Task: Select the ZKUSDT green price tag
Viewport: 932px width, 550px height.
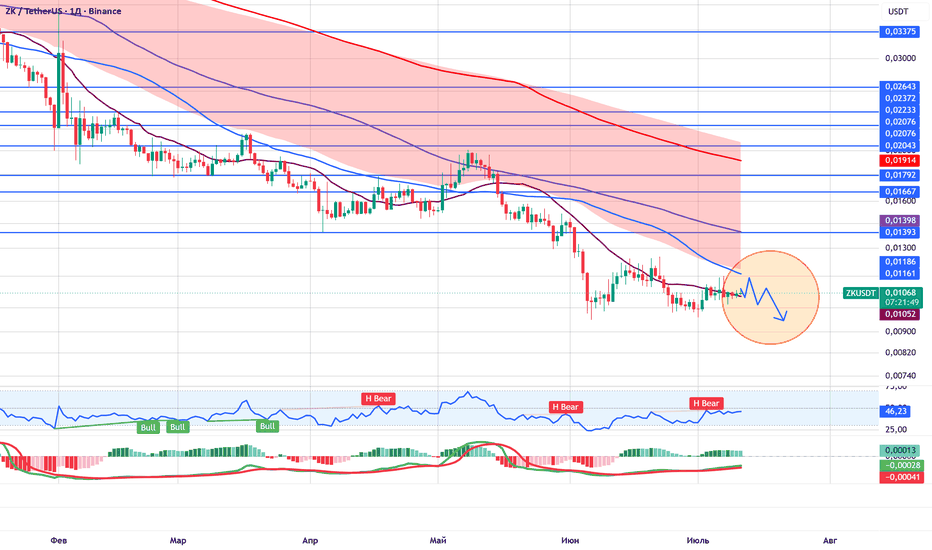Action: (861, 293)
